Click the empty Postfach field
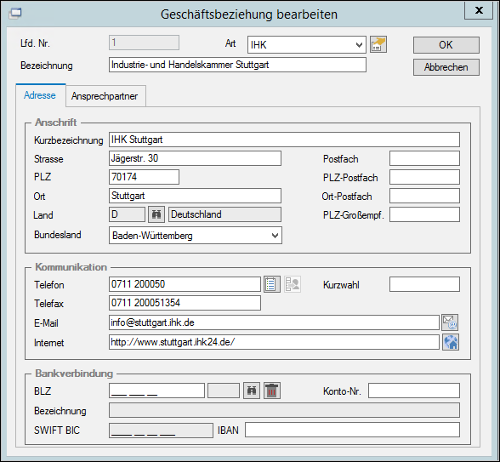Screen dimensions: 500x462 424,158
